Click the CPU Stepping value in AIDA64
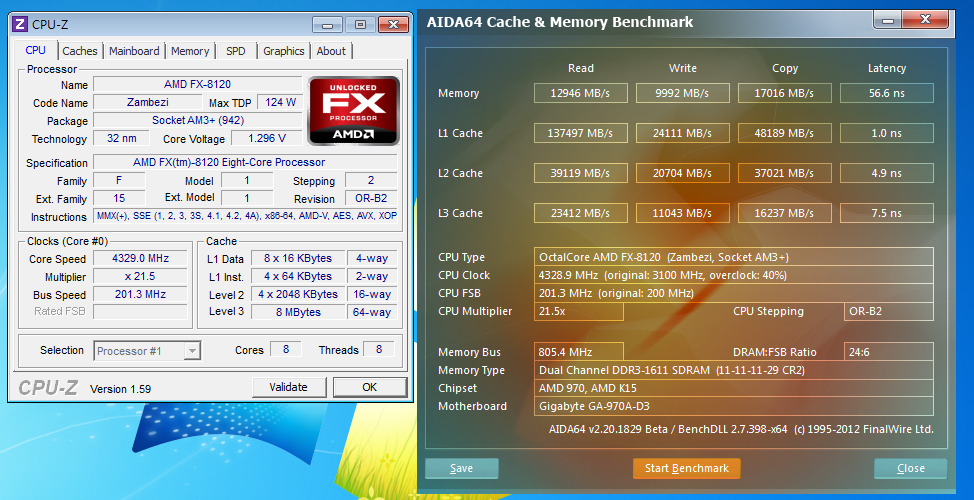Viewport: 974px width, 500px height. click(x=888, y=311)
